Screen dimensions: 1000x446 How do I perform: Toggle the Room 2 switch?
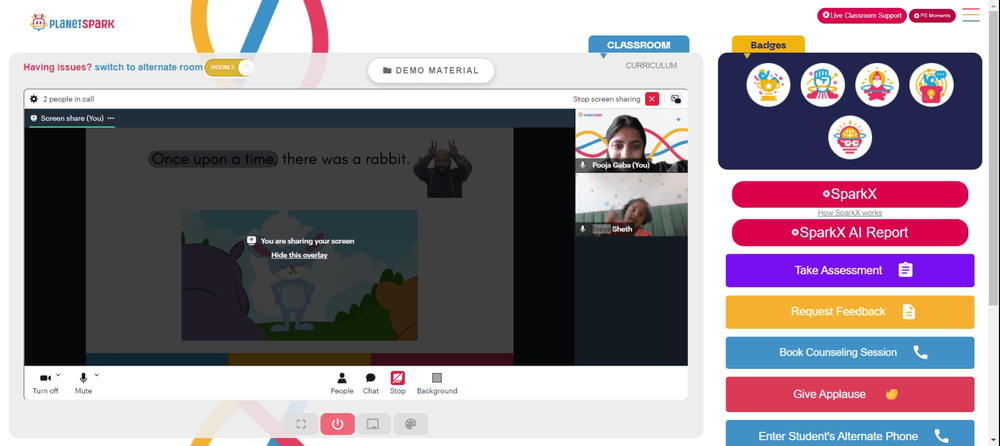(x=230, y=67)
